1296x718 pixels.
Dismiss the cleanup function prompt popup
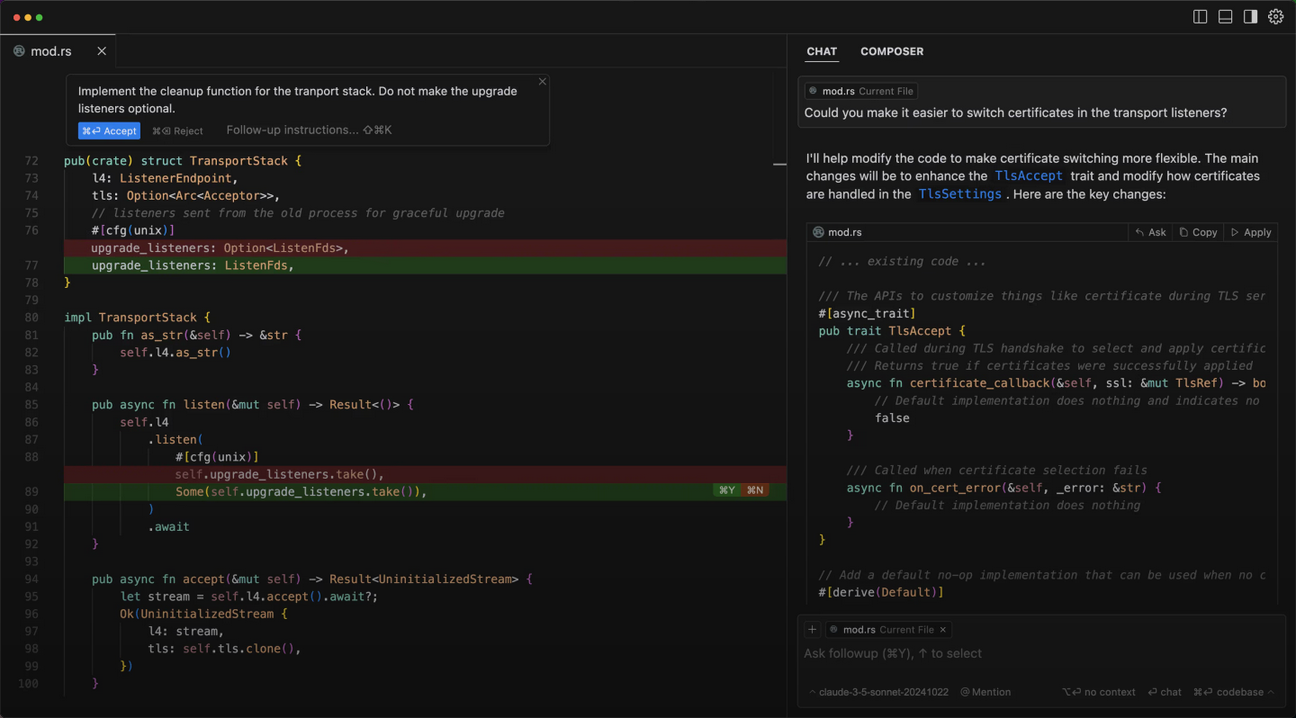pos(542,81)
